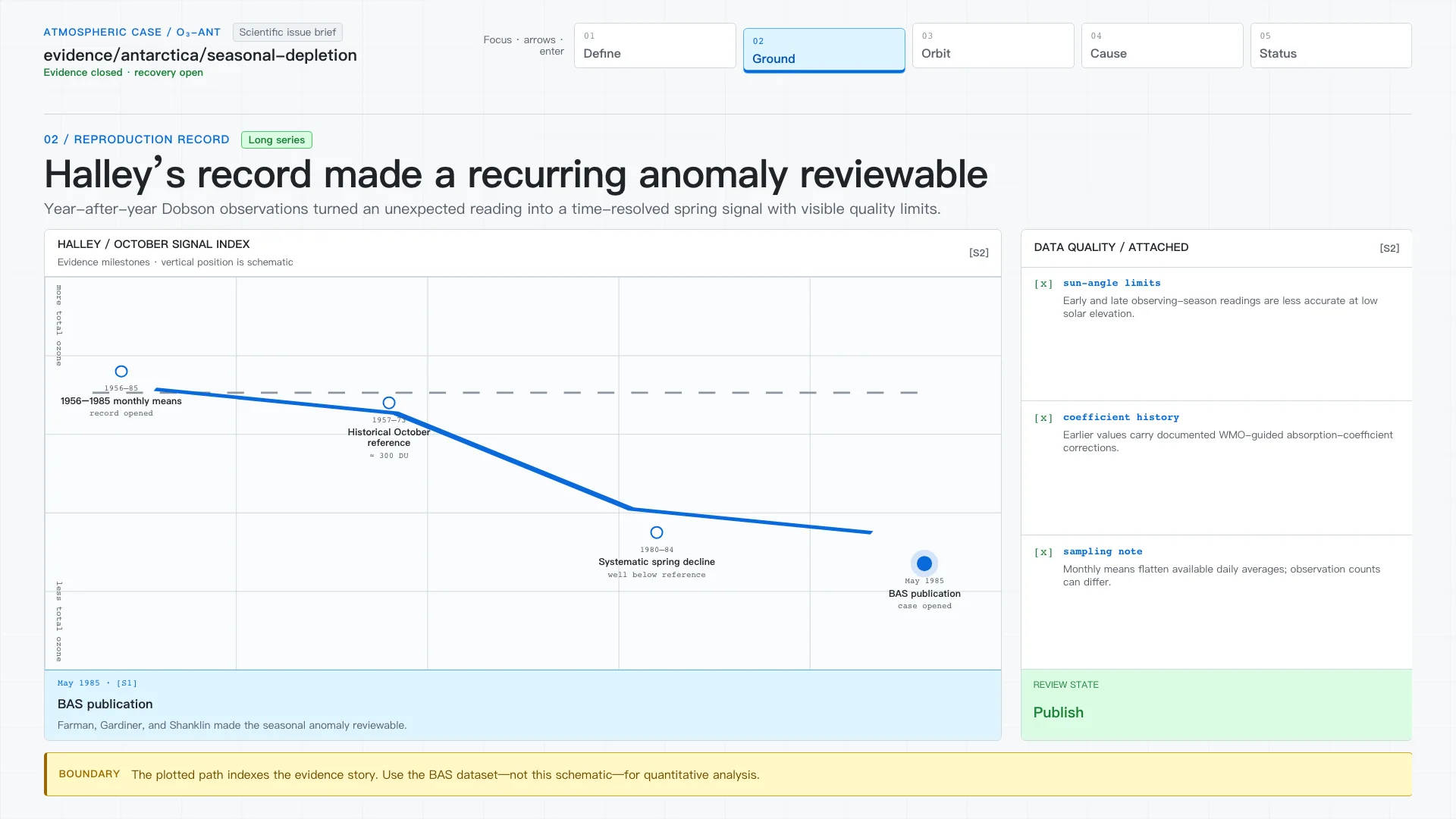
Task: Open the 01 Define step tab
Action: point(654,45)
